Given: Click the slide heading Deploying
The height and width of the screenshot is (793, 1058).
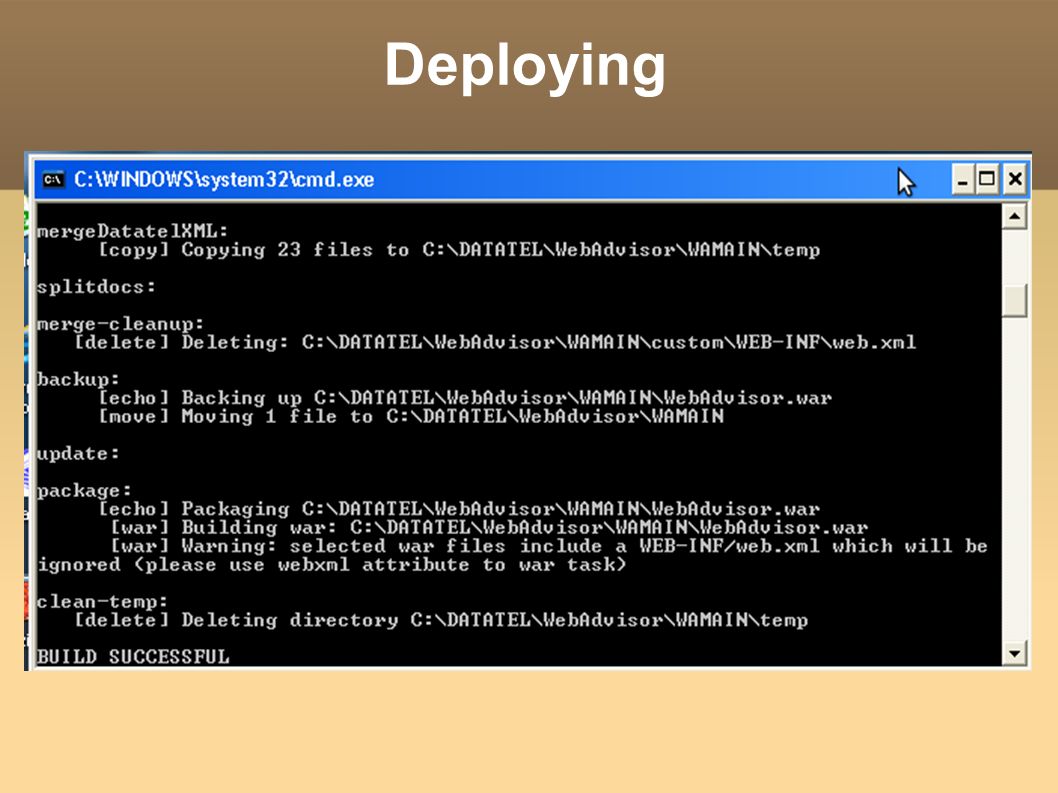Looking at the screenshot, I should click(x=525, y=65).
